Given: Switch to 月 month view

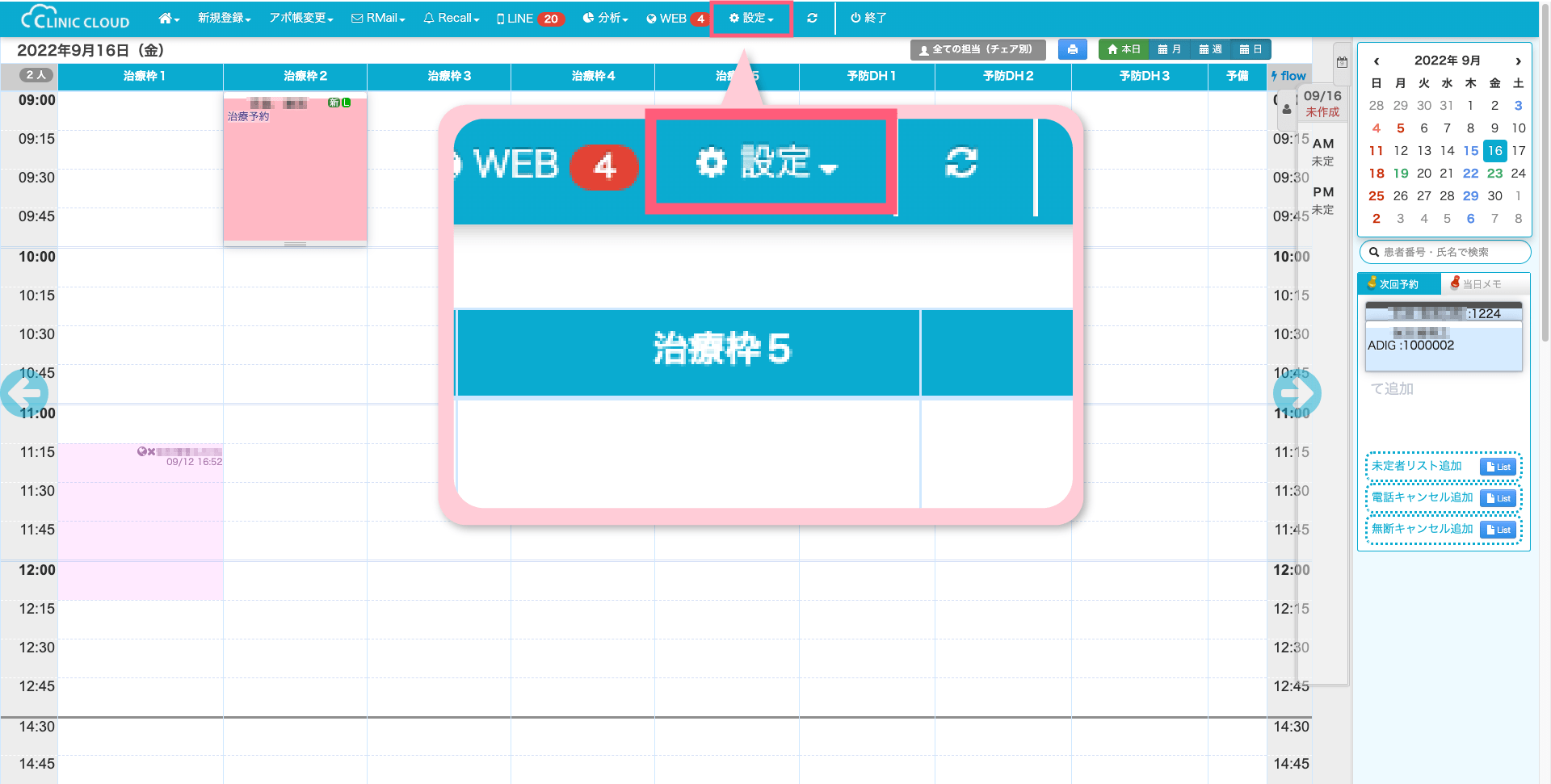Looking at the screenshot, I should (x=1169, y=49).
